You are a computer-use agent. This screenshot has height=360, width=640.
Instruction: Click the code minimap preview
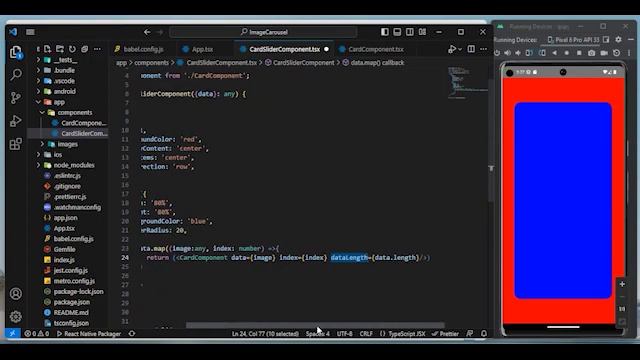coord(467,84)
